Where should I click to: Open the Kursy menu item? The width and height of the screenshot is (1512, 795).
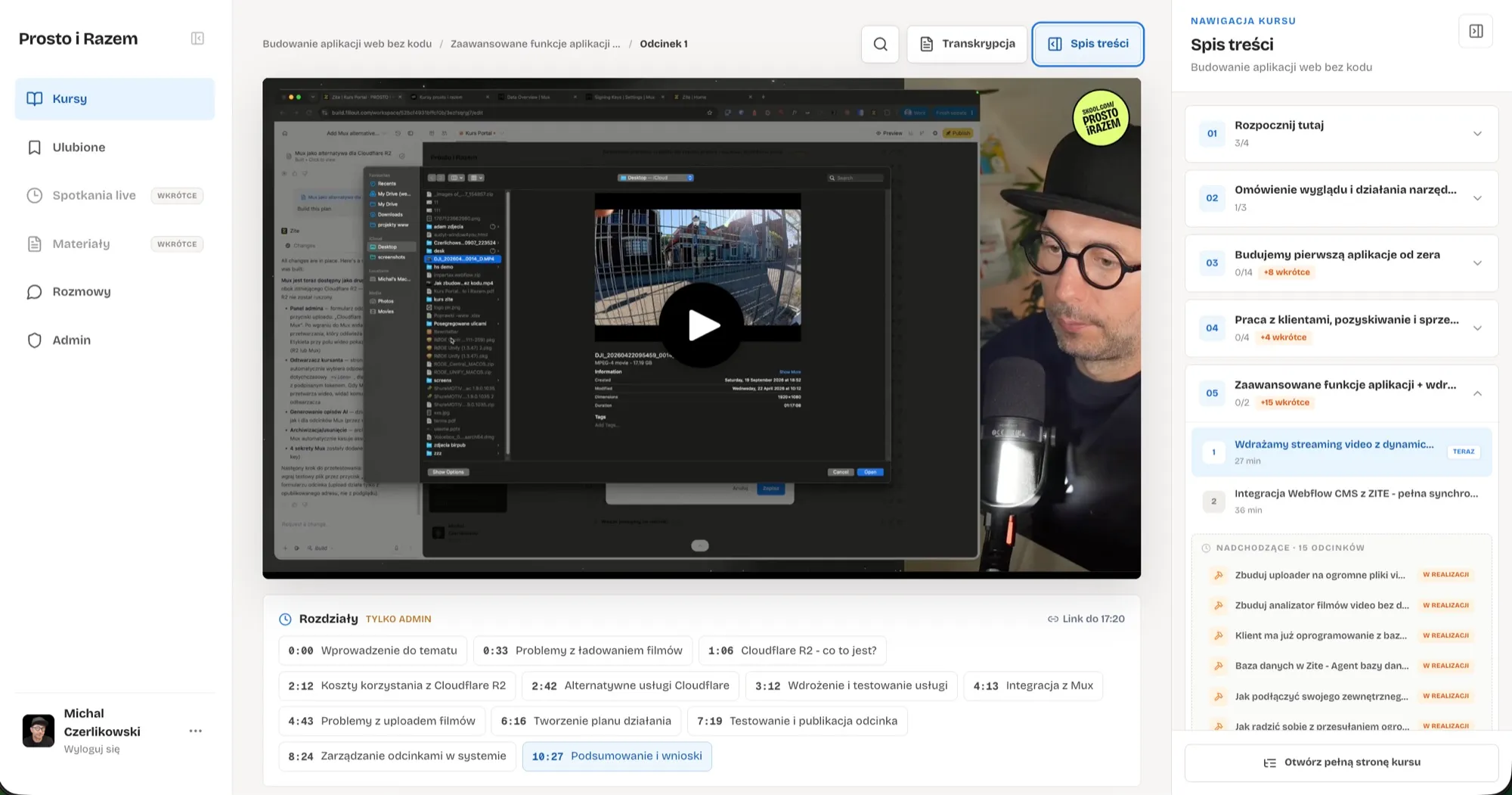pyautogui.click(x=115, y=99)
